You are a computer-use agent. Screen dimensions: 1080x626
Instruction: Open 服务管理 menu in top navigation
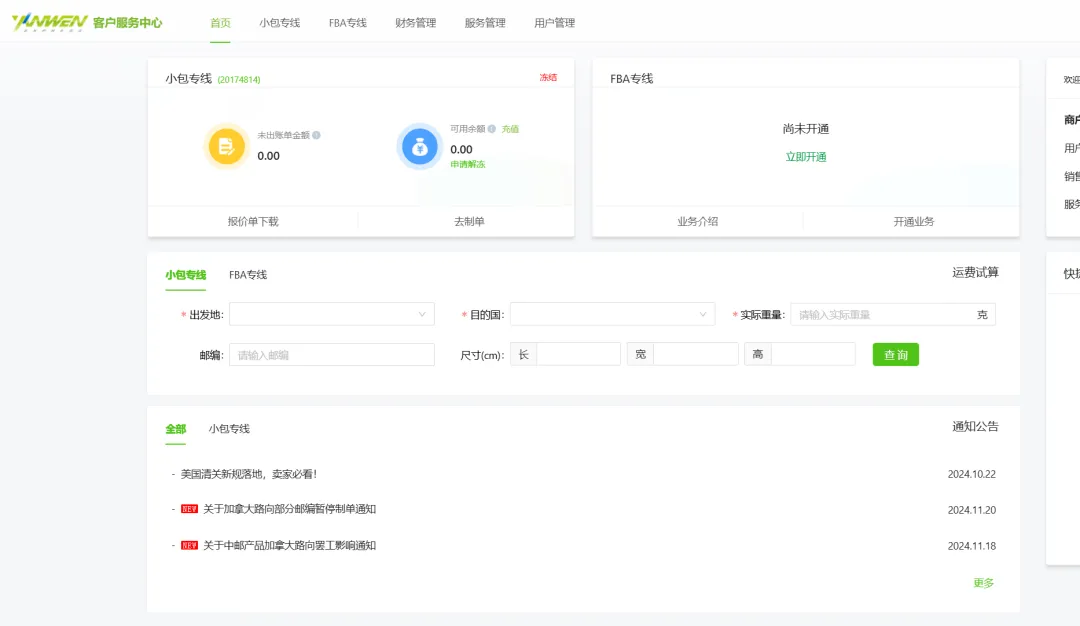[x=485, y=23]
